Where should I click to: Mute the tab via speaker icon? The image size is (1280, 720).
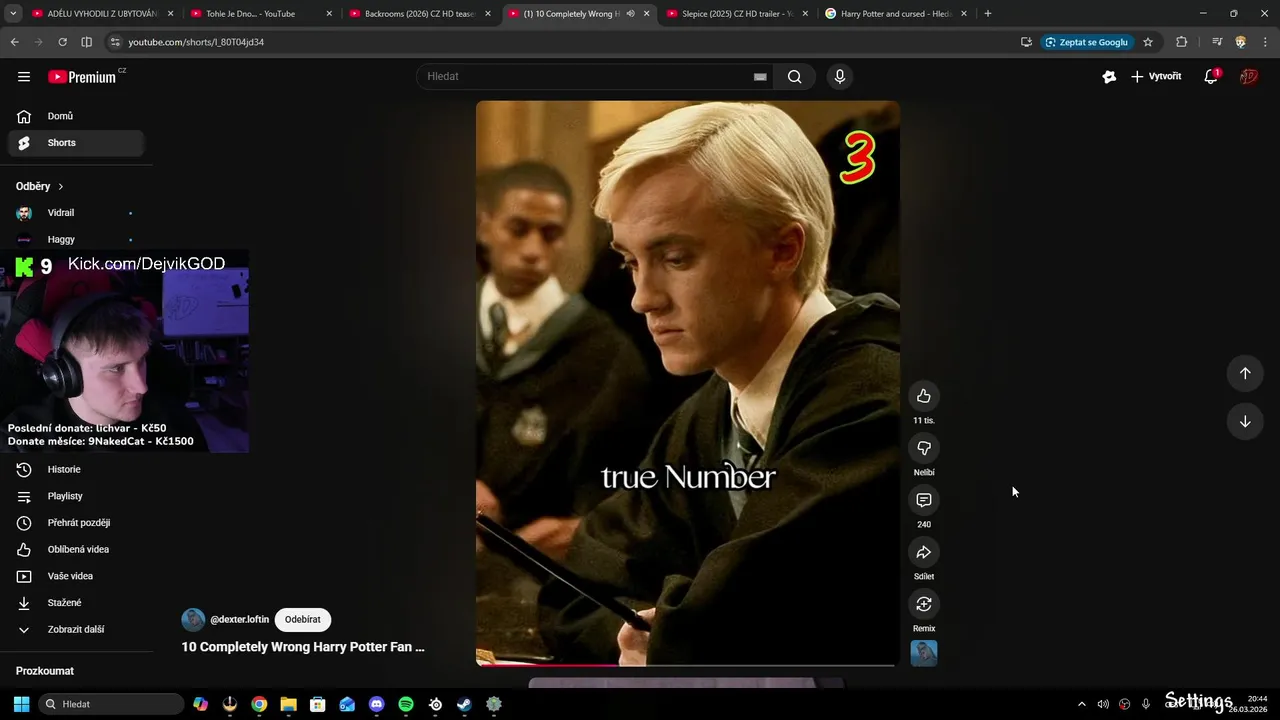pos(630,14)
